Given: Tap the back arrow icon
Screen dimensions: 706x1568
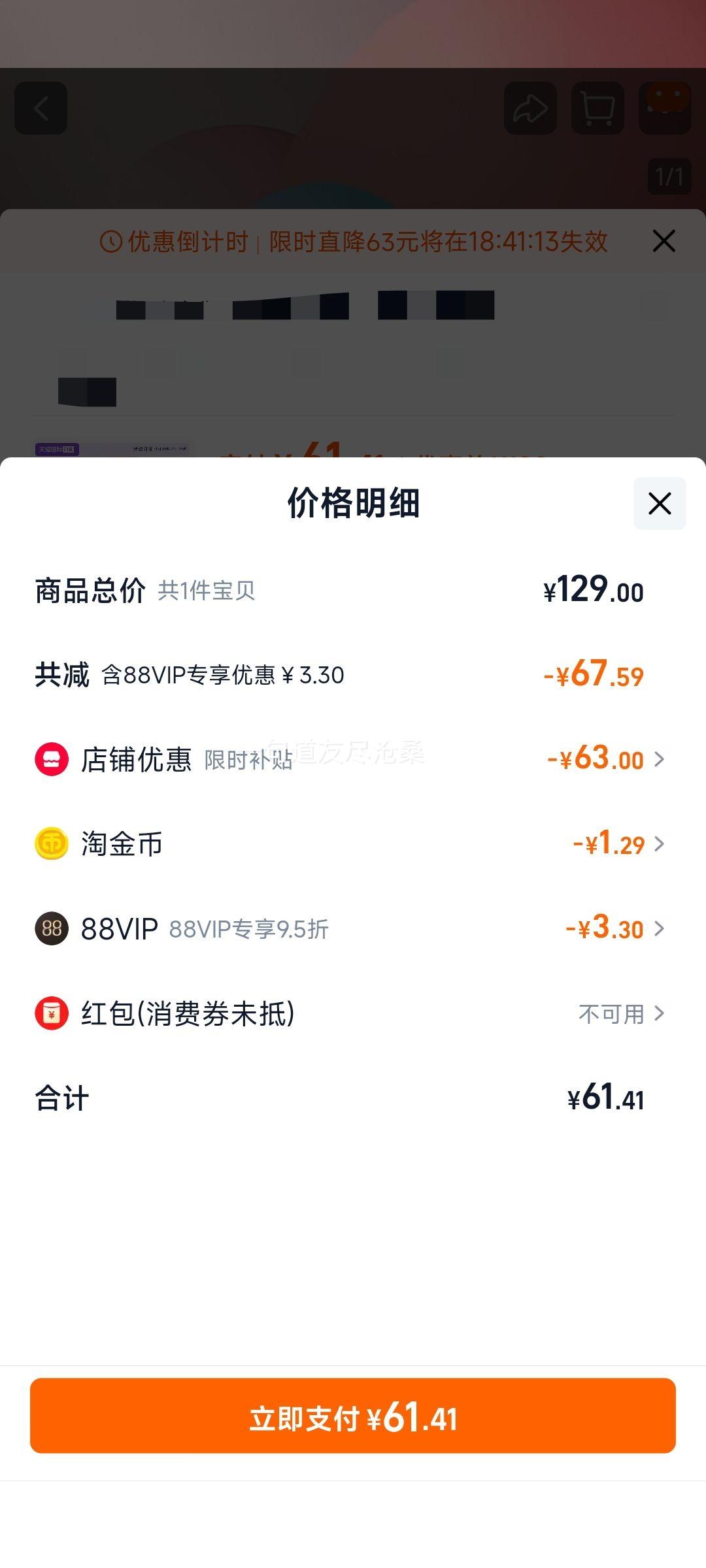Looking at the screenshot, I should pos(41,108).
